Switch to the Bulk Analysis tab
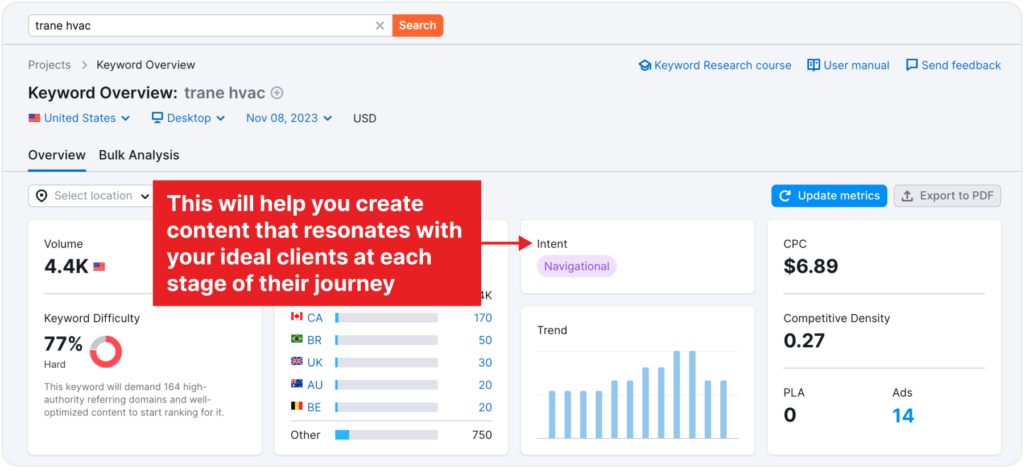This screenshot has height=473, width=1024. (139, 155)
